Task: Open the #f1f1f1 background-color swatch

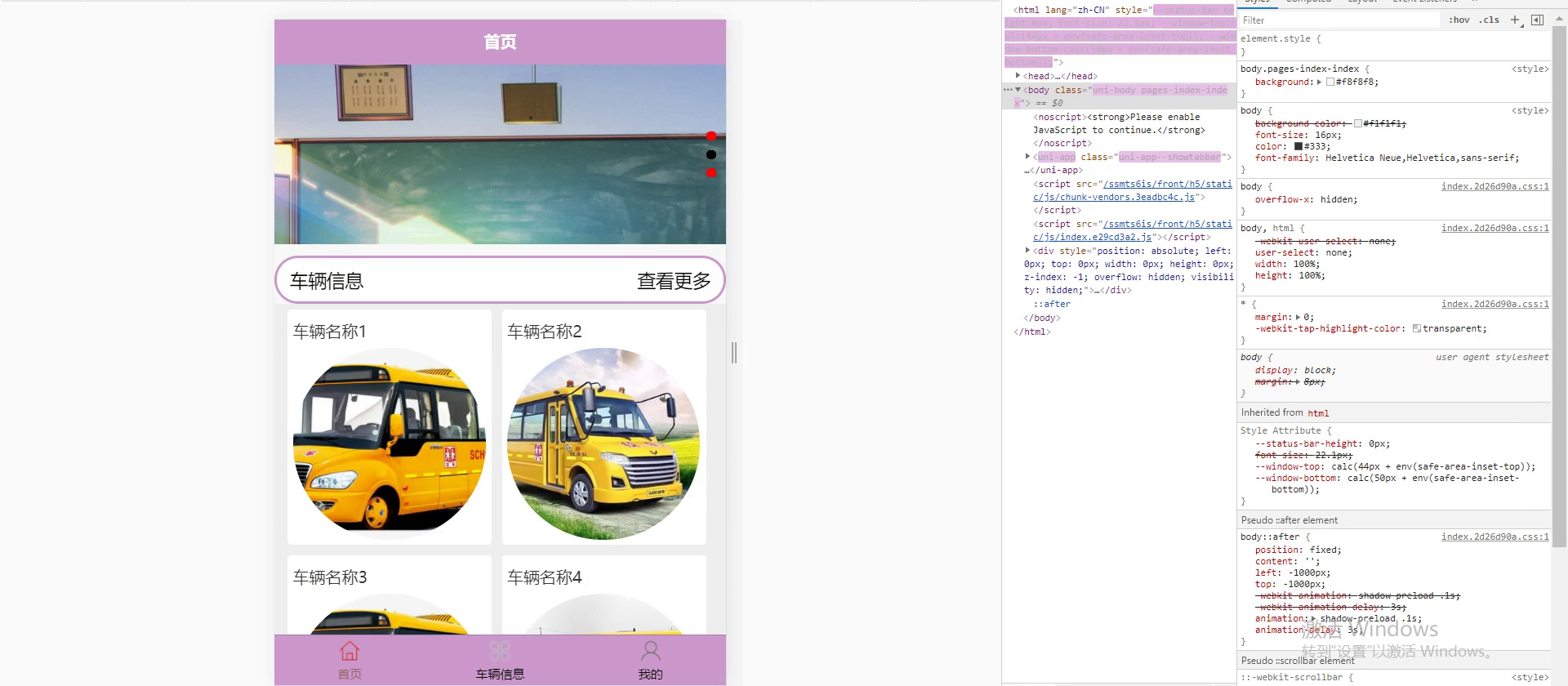Action: [x=1358, y=123]
